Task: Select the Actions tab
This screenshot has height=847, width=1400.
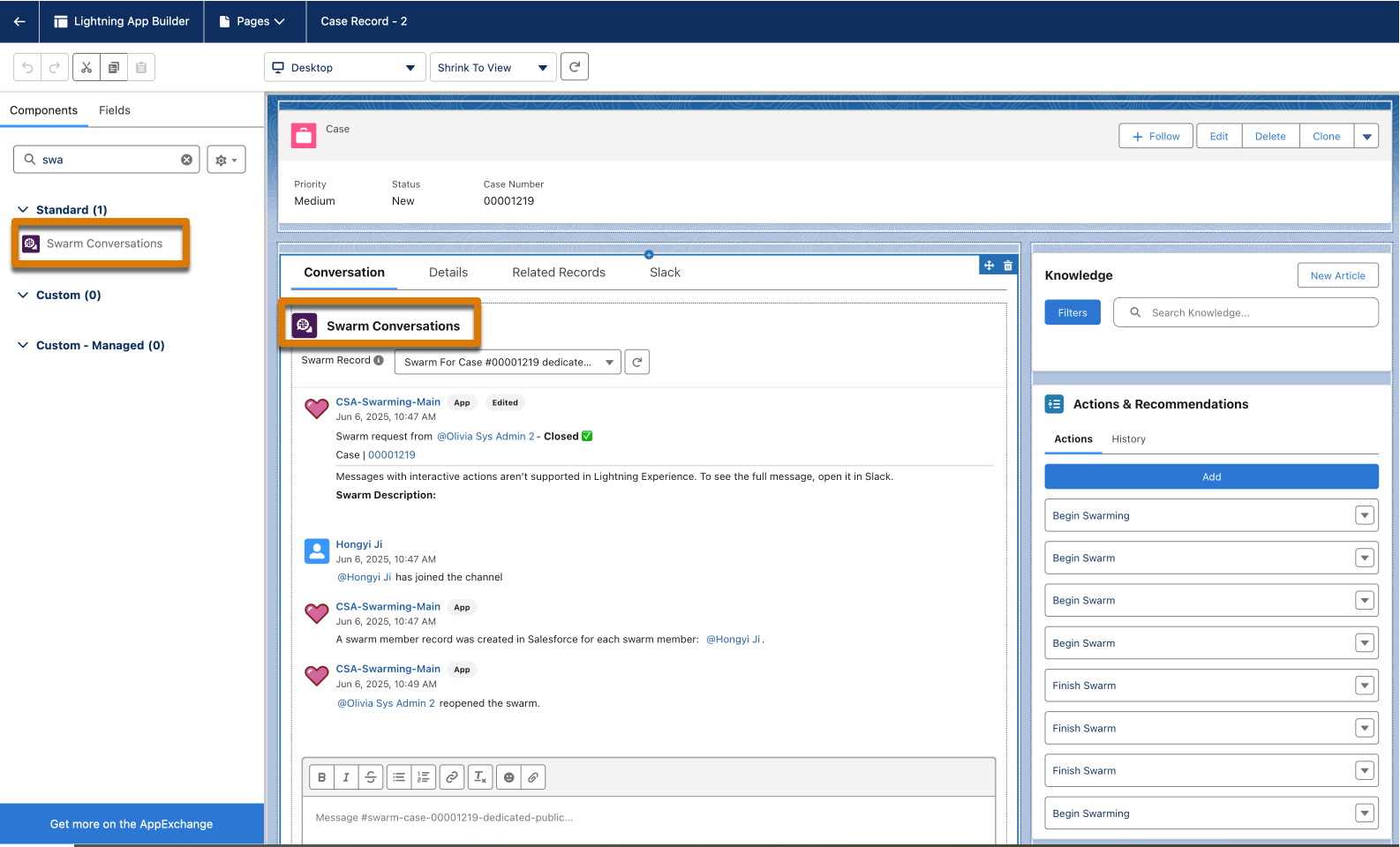Action: [x=1073, y=438]
